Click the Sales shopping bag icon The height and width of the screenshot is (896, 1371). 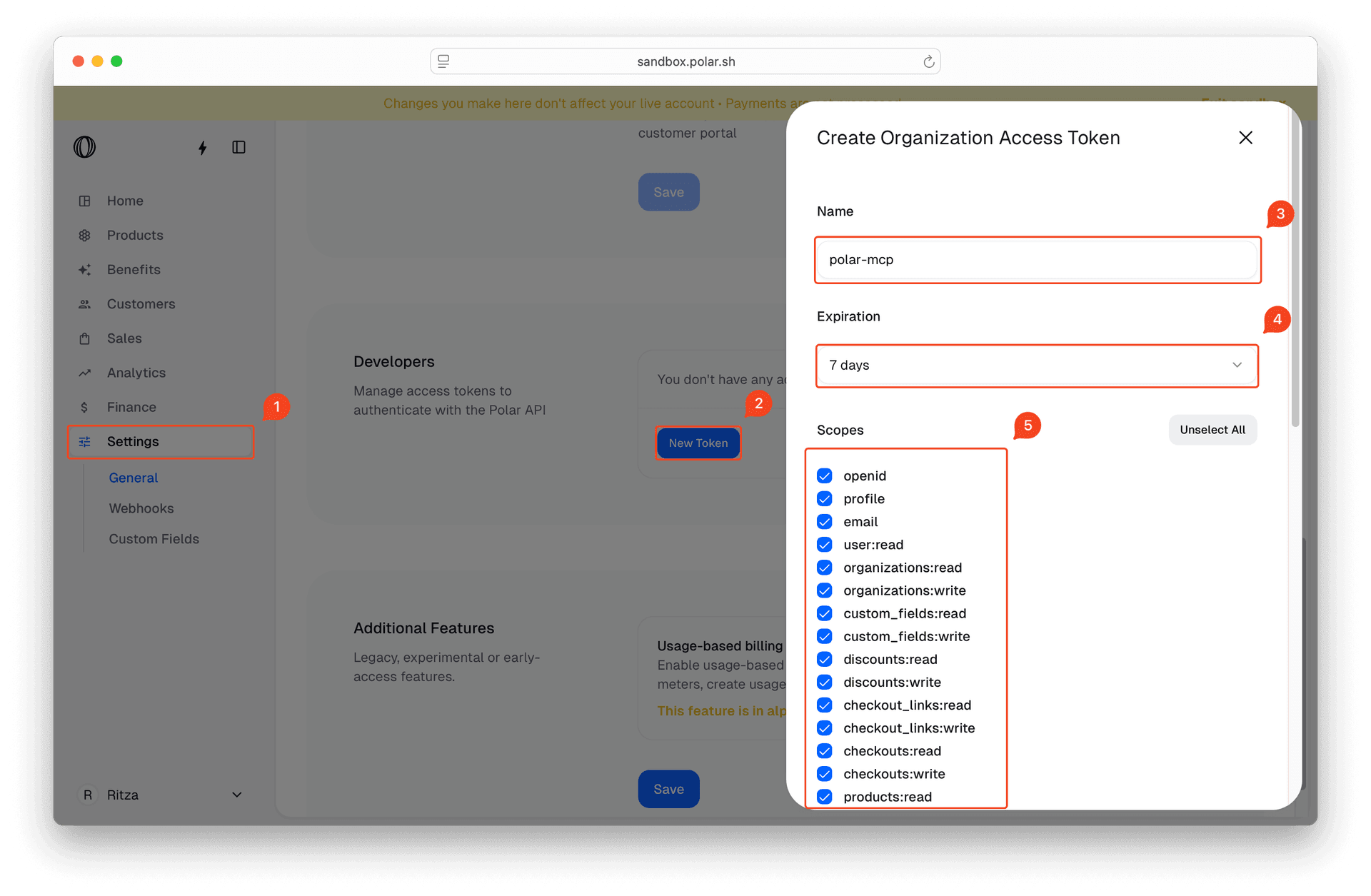(85, 338)
